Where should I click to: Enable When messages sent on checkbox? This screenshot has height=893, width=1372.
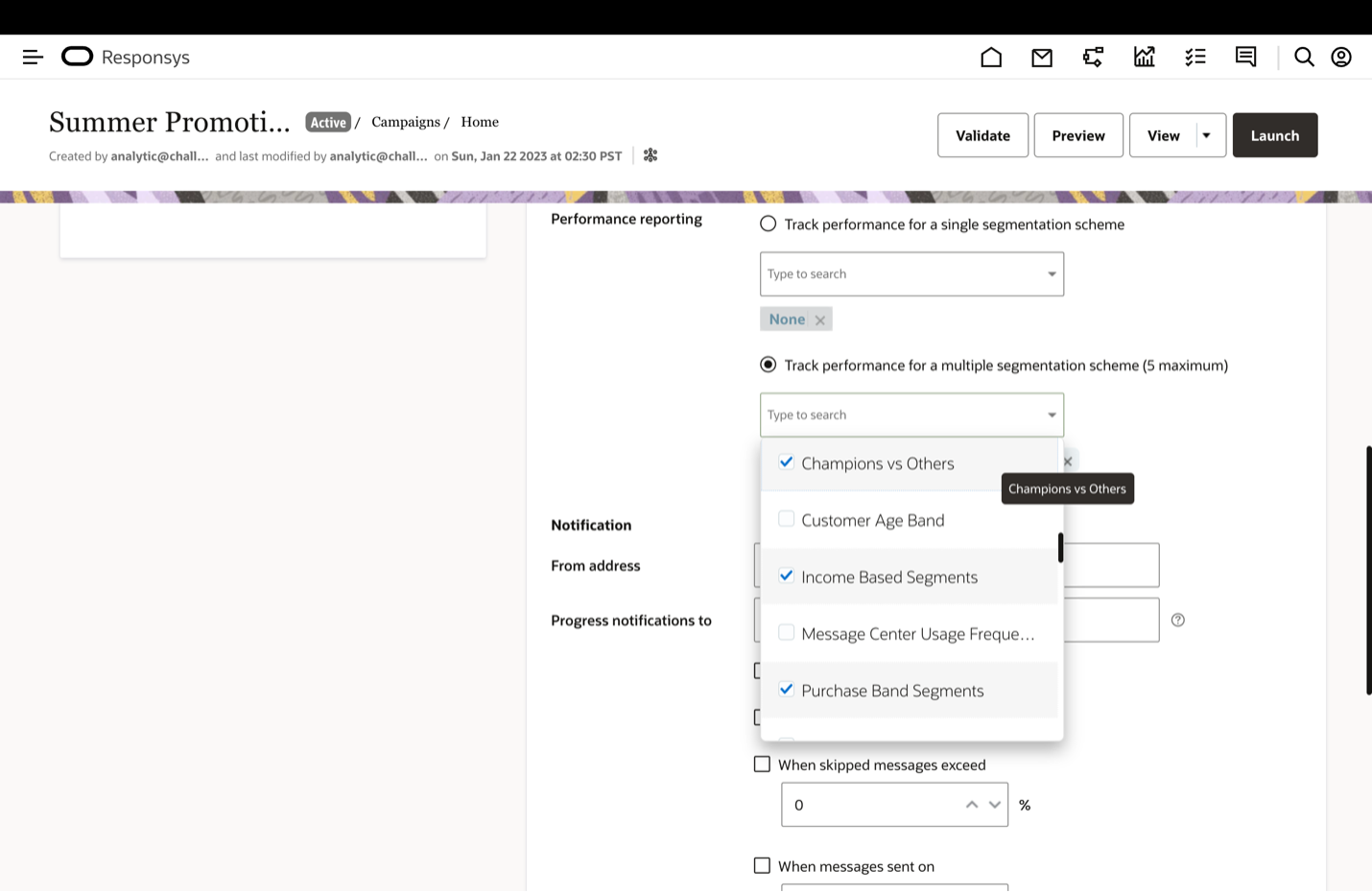click(762, 866)
